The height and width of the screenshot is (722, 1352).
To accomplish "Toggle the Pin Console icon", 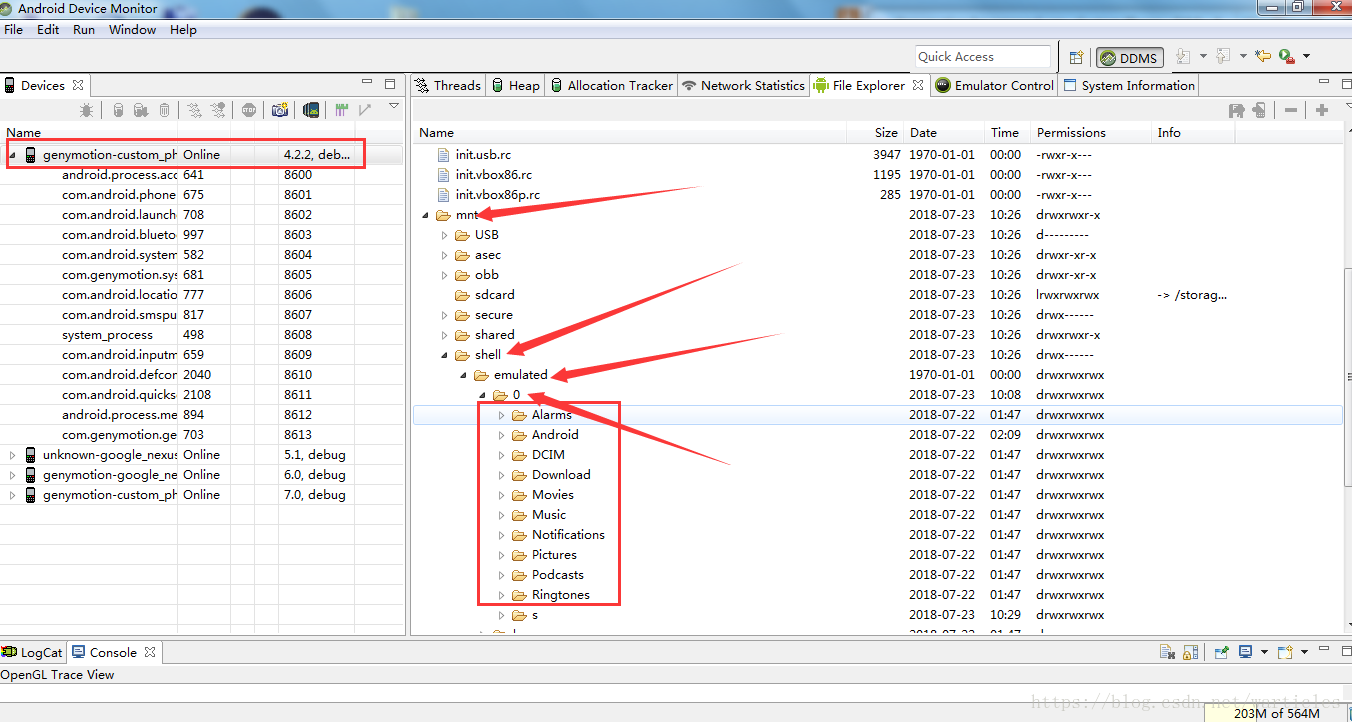I will tap(1221, 652).
